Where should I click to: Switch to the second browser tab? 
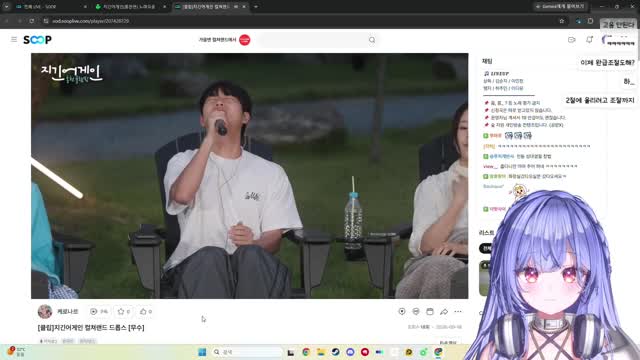130,7
